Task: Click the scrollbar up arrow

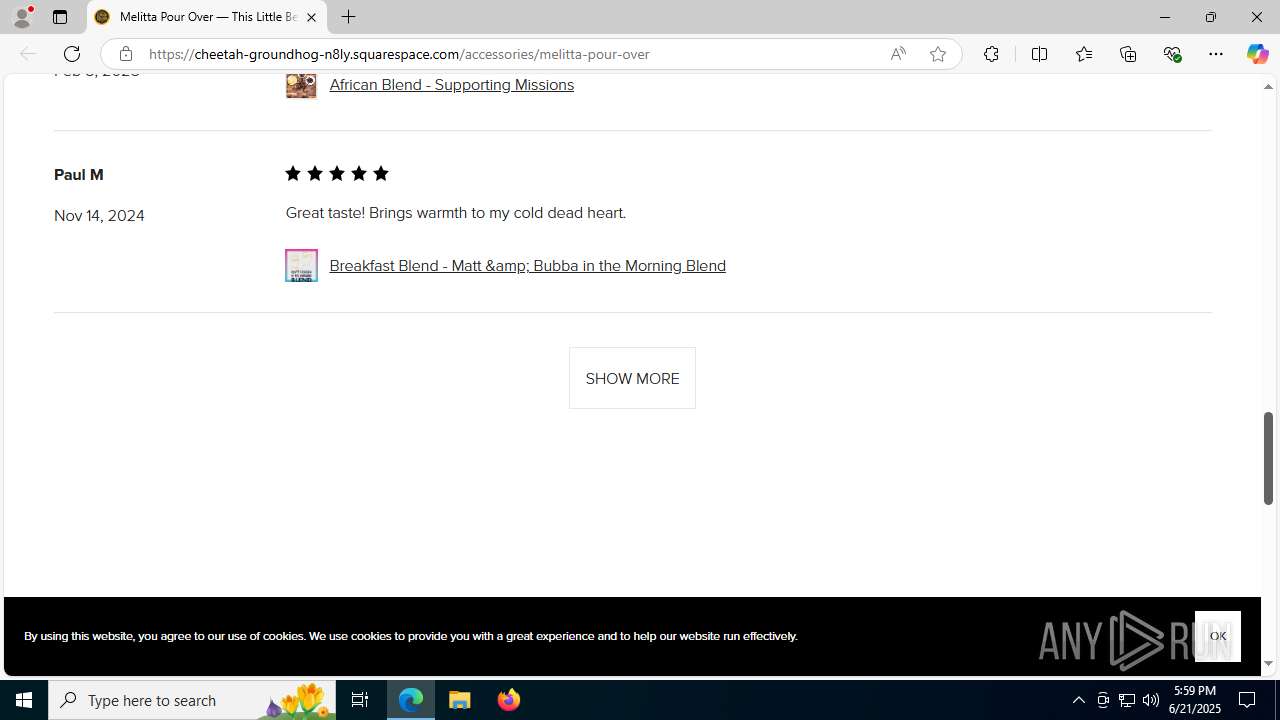Action: click(1268, 87)
